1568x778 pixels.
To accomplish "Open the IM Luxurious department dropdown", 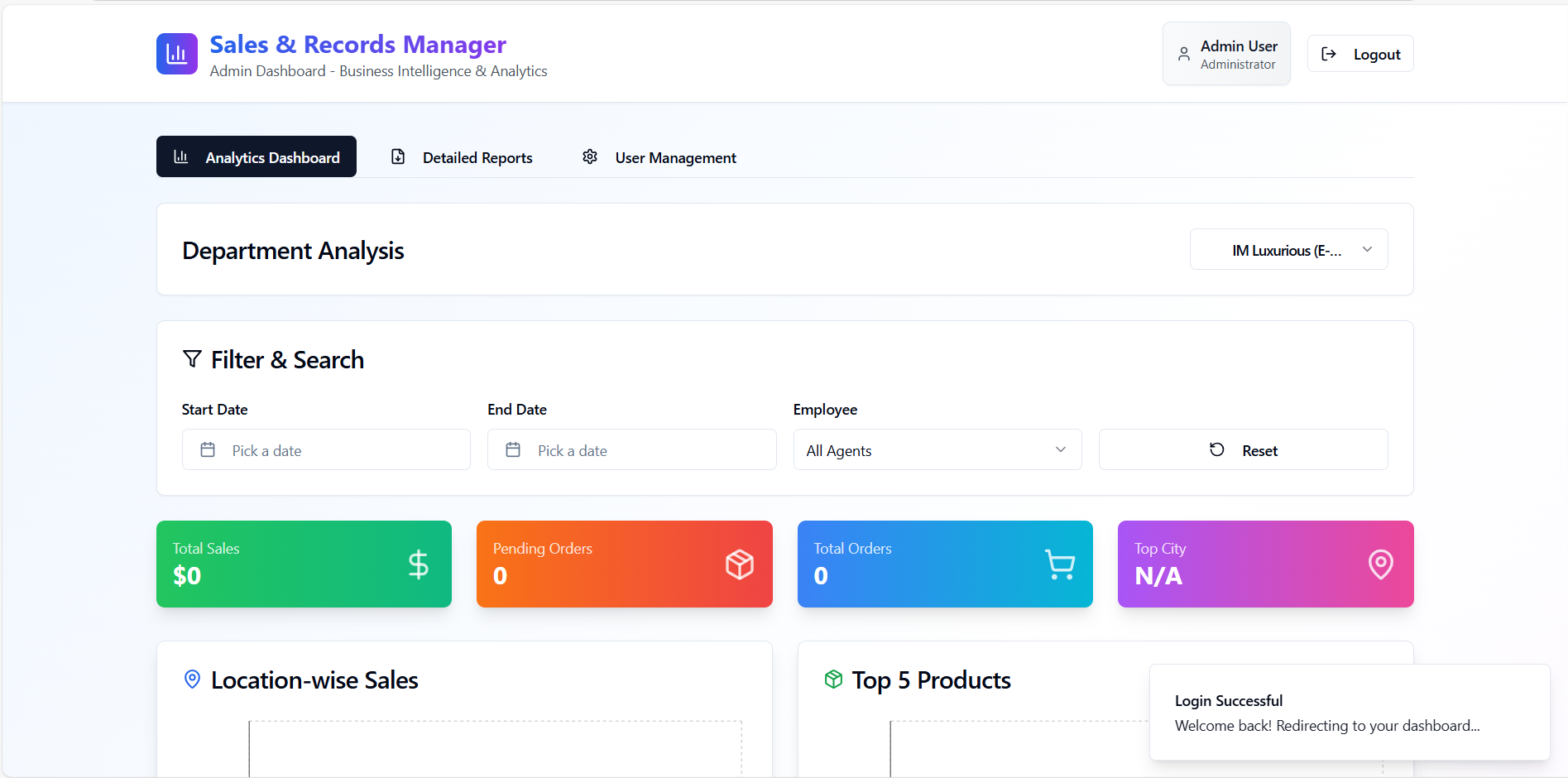I will [x=1288, y=249].
